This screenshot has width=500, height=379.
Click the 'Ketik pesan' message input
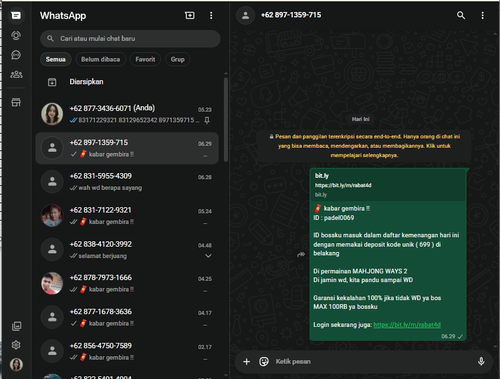[373, 362]
